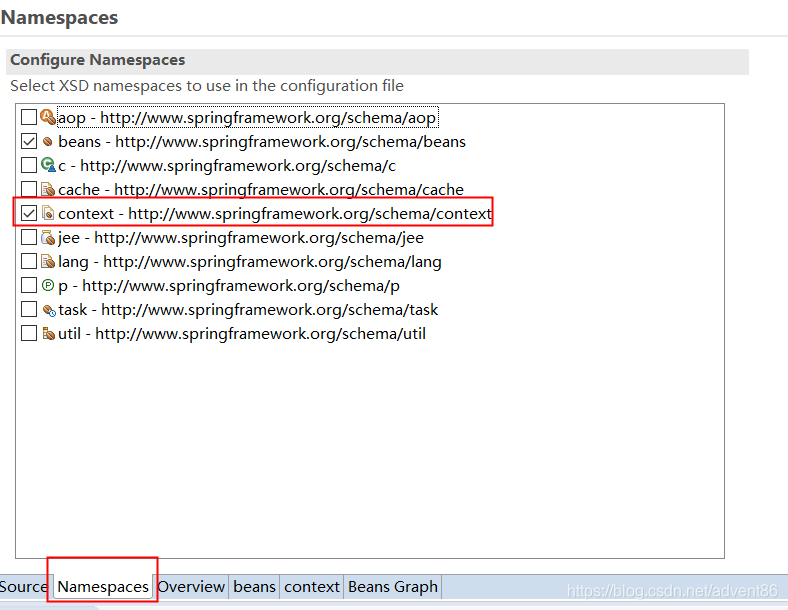Click the context namespace icon

tap(48, 213)
